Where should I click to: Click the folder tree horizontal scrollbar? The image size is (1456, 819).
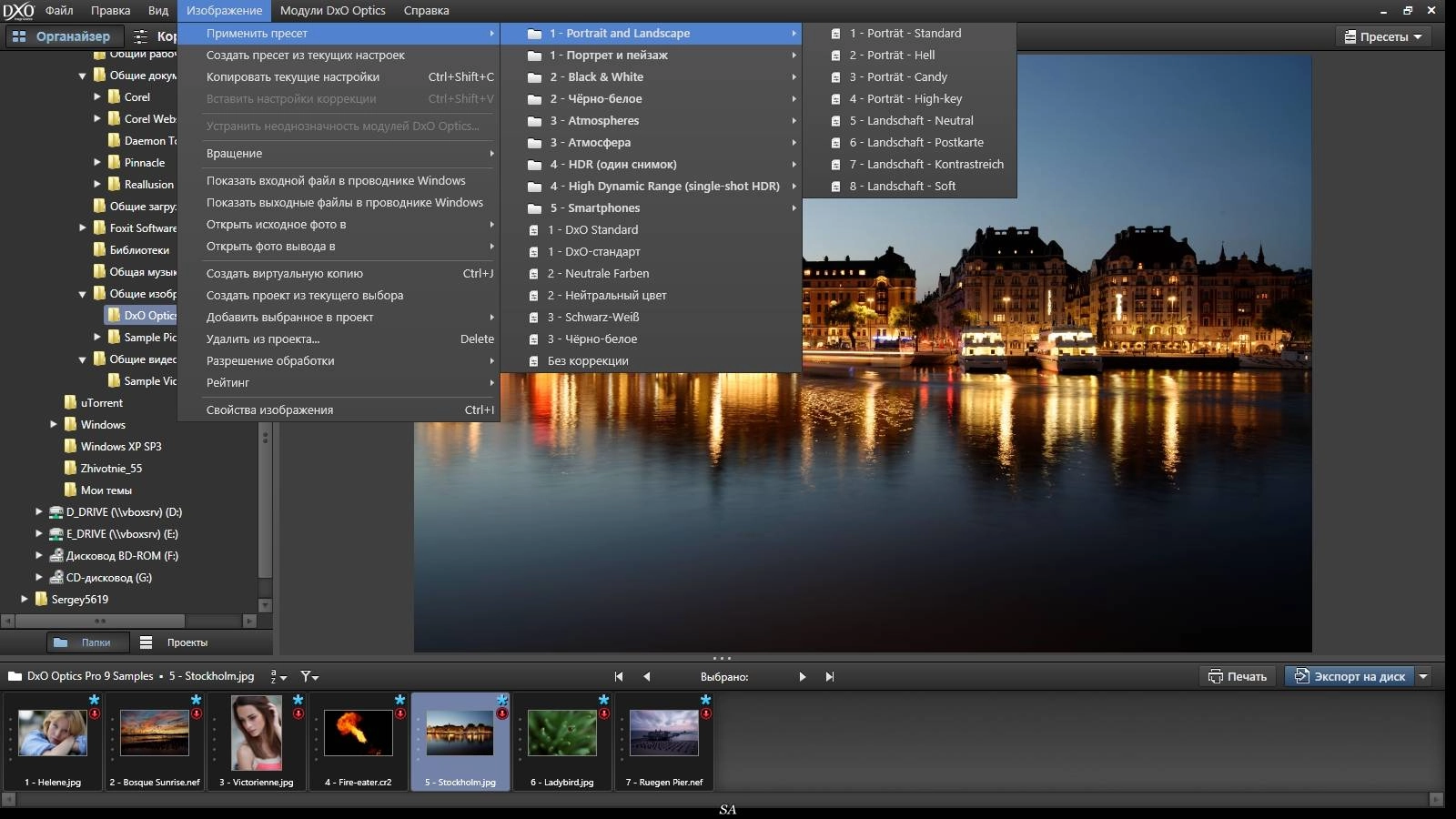click(100, 621)
